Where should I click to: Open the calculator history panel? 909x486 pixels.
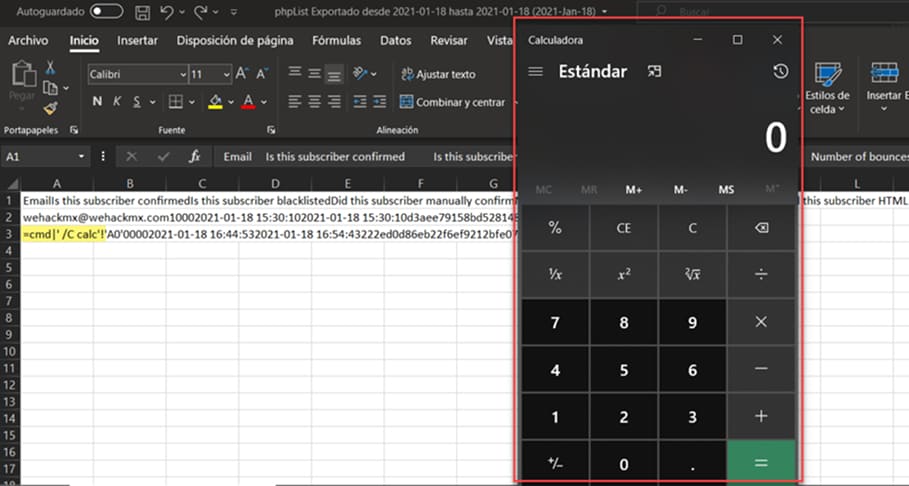[x=780, y=72]
